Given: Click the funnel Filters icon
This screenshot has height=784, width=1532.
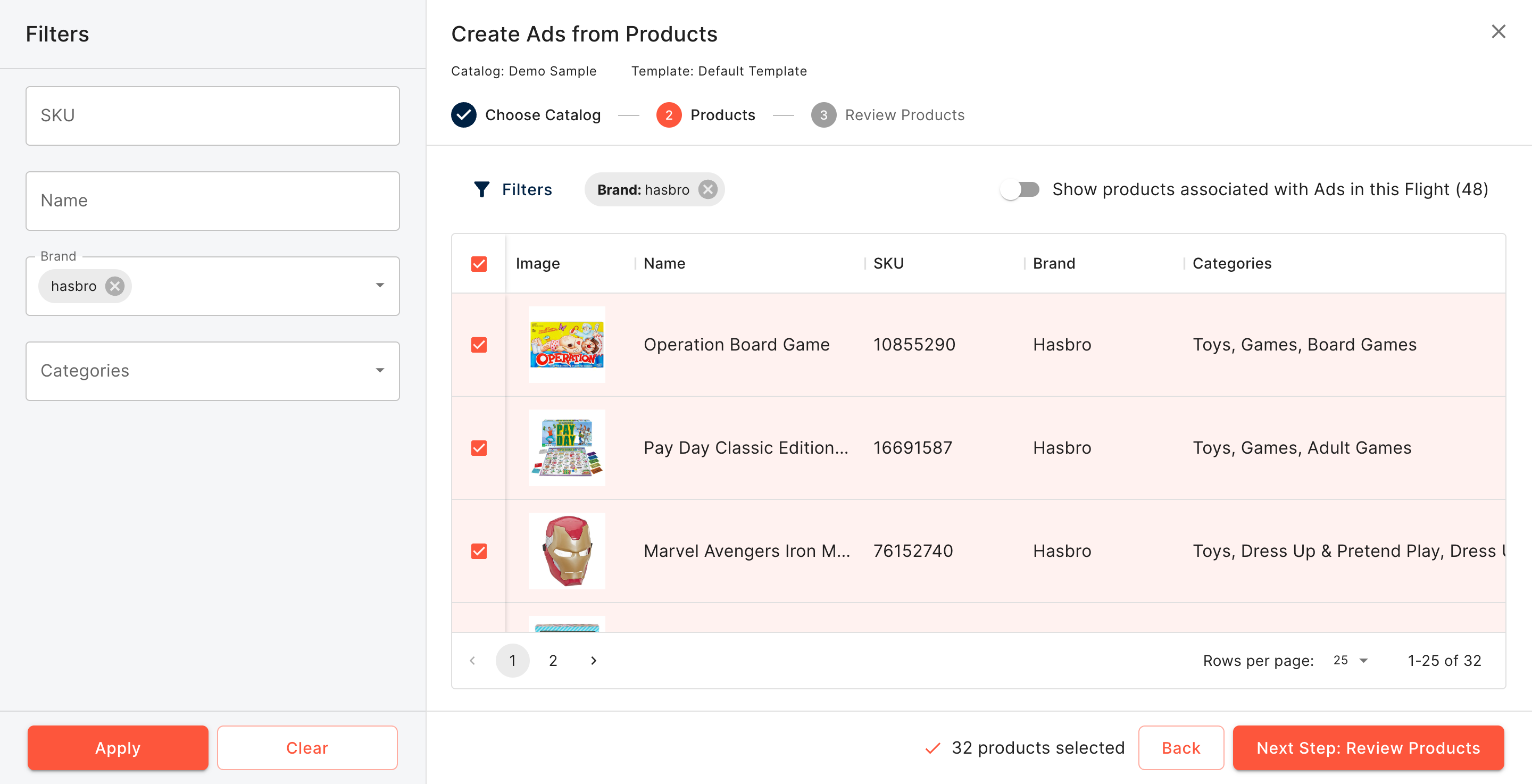Looking at the screenshot, I should click(481, 189).
